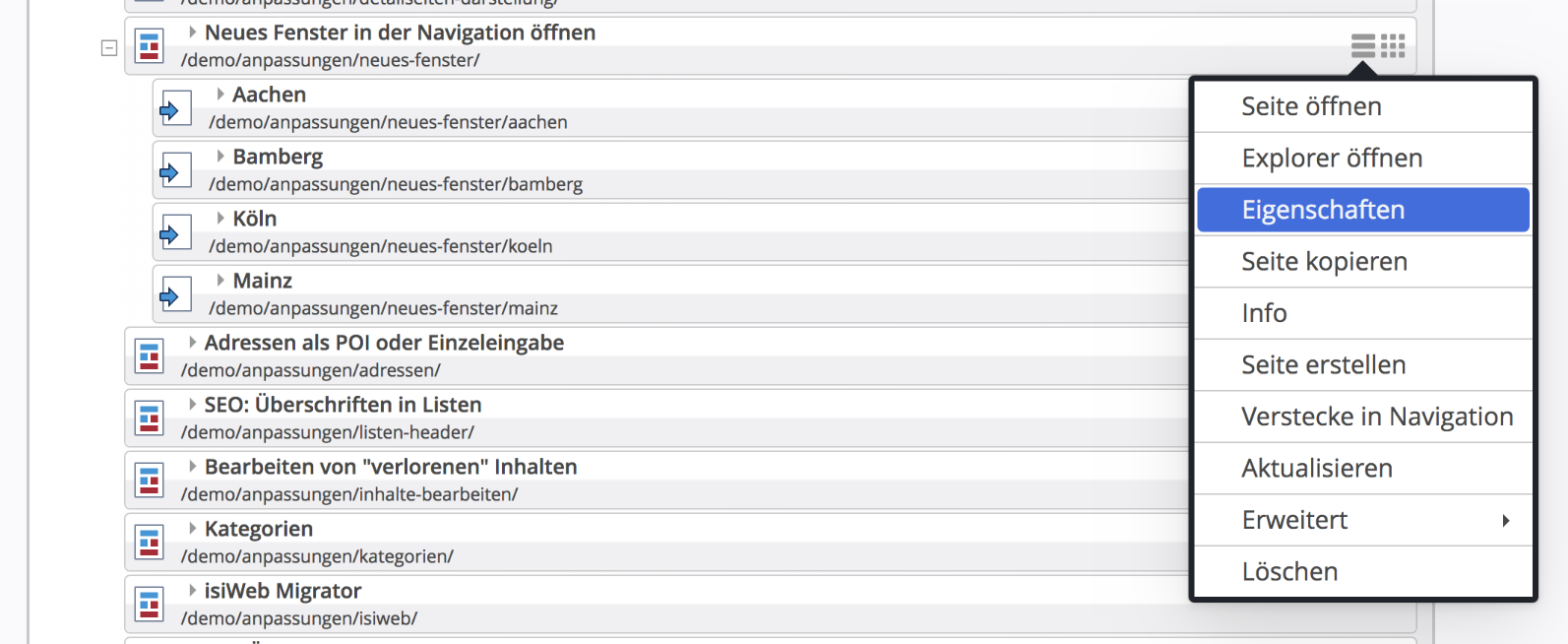Choose Seite kopieren from the menu
Viewport: 1568px width, 644px height.
click(1324, 262)
